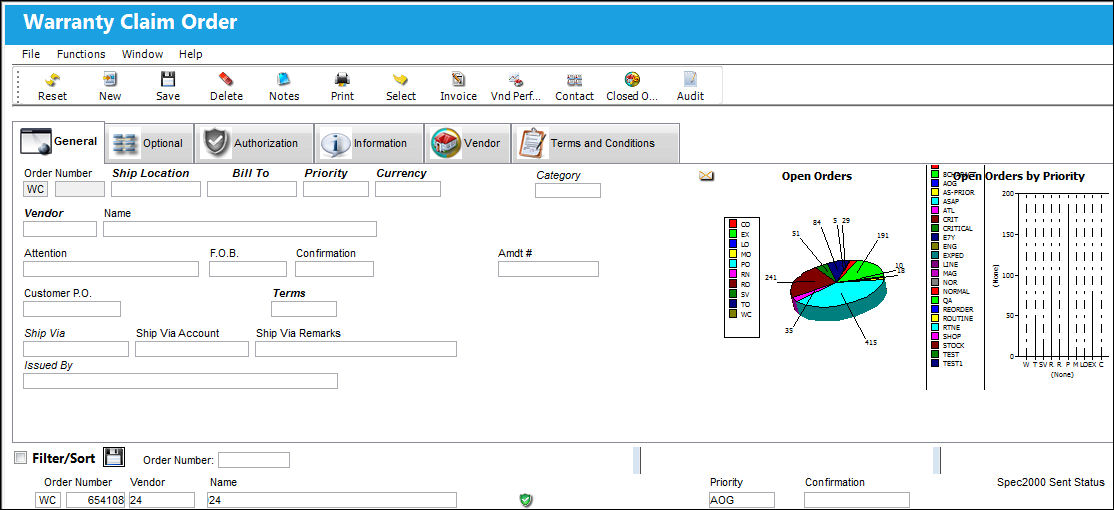Click the Currency input field
1114x510 pixels.
[408, 189]
